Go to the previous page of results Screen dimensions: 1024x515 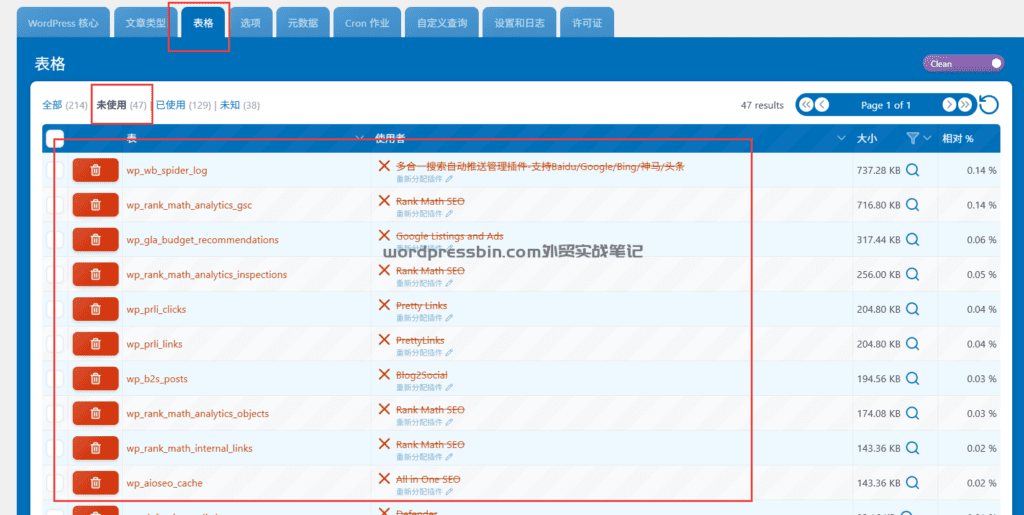[x=822, y=105]
